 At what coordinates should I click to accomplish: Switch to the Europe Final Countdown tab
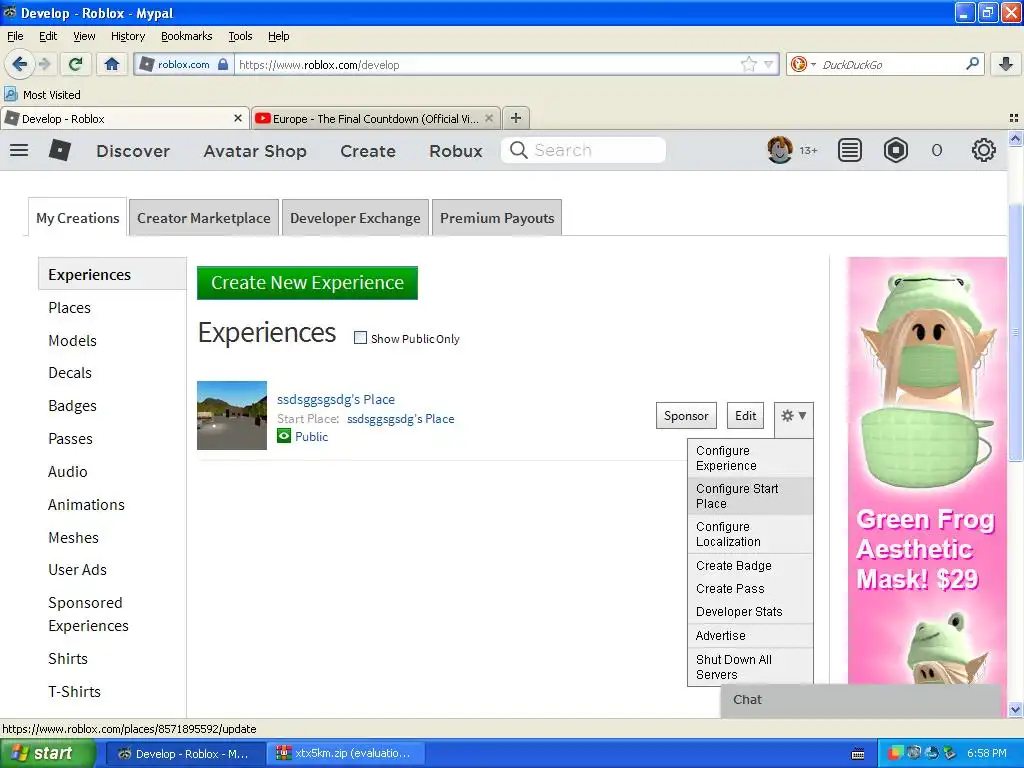(x=375, y=118)
